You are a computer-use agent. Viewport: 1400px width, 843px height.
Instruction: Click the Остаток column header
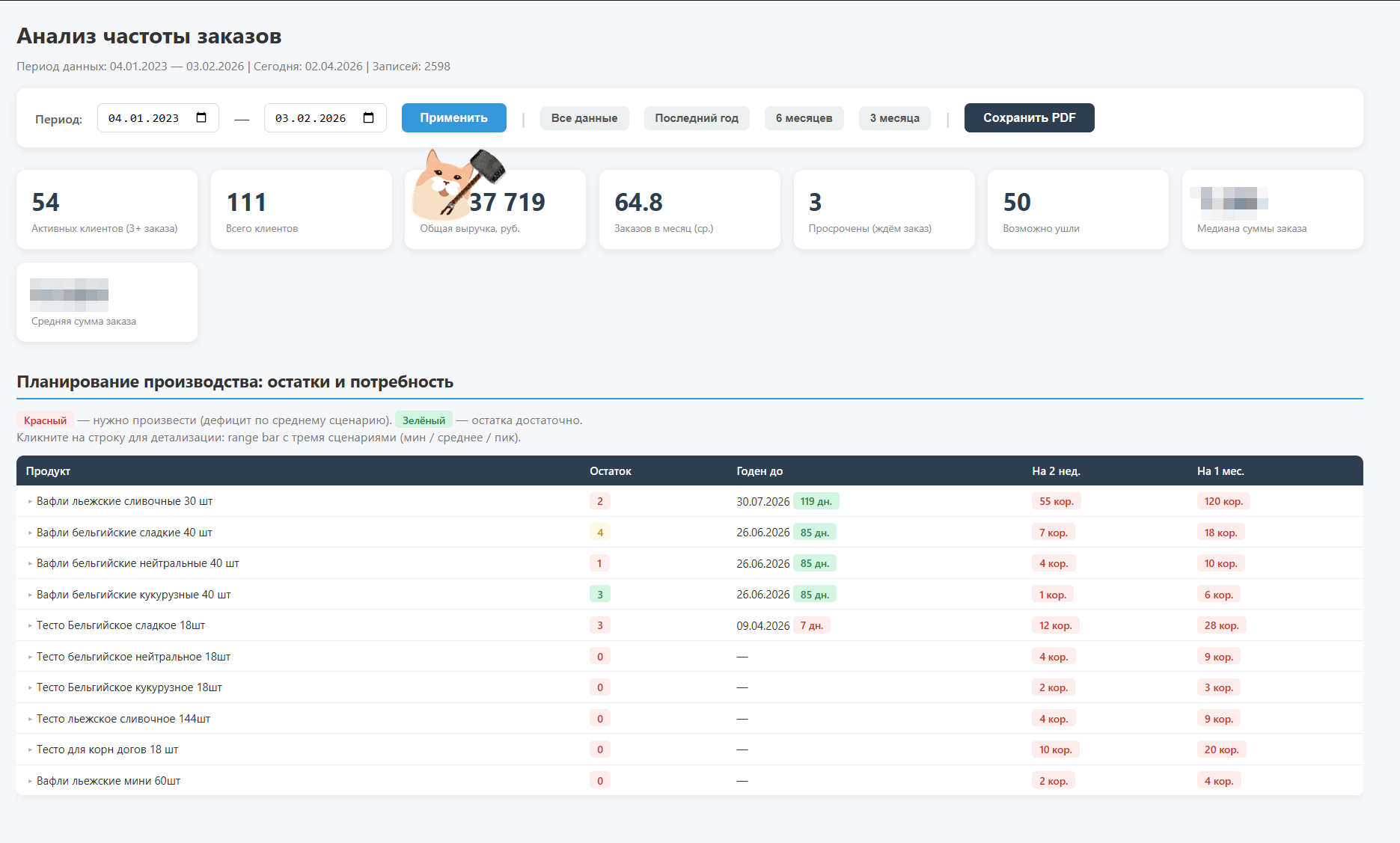click(x=611, y=471)
